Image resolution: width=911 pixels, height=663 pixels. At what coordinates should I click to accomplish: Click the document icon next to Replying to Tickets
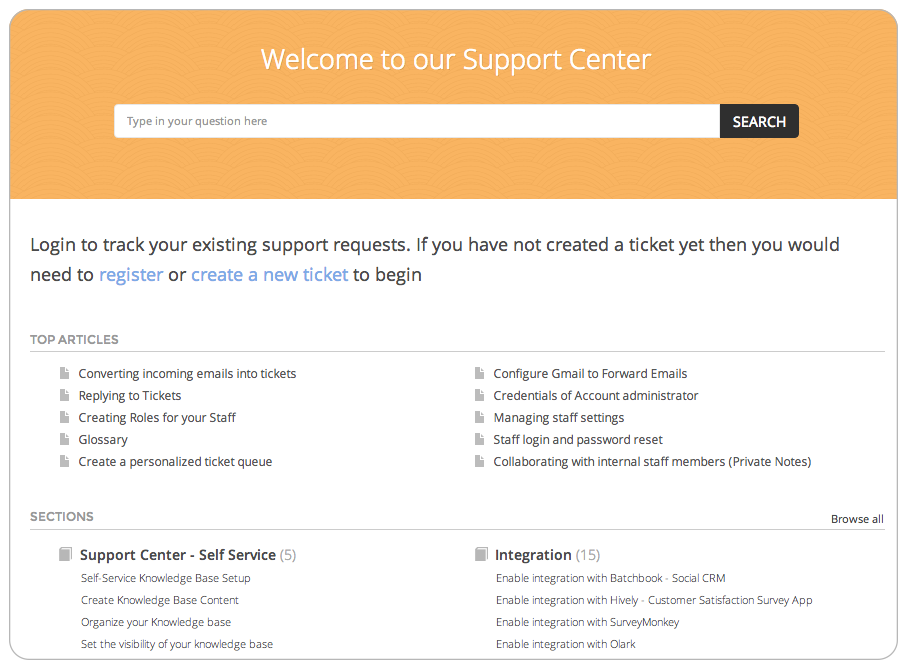(66, 395)
